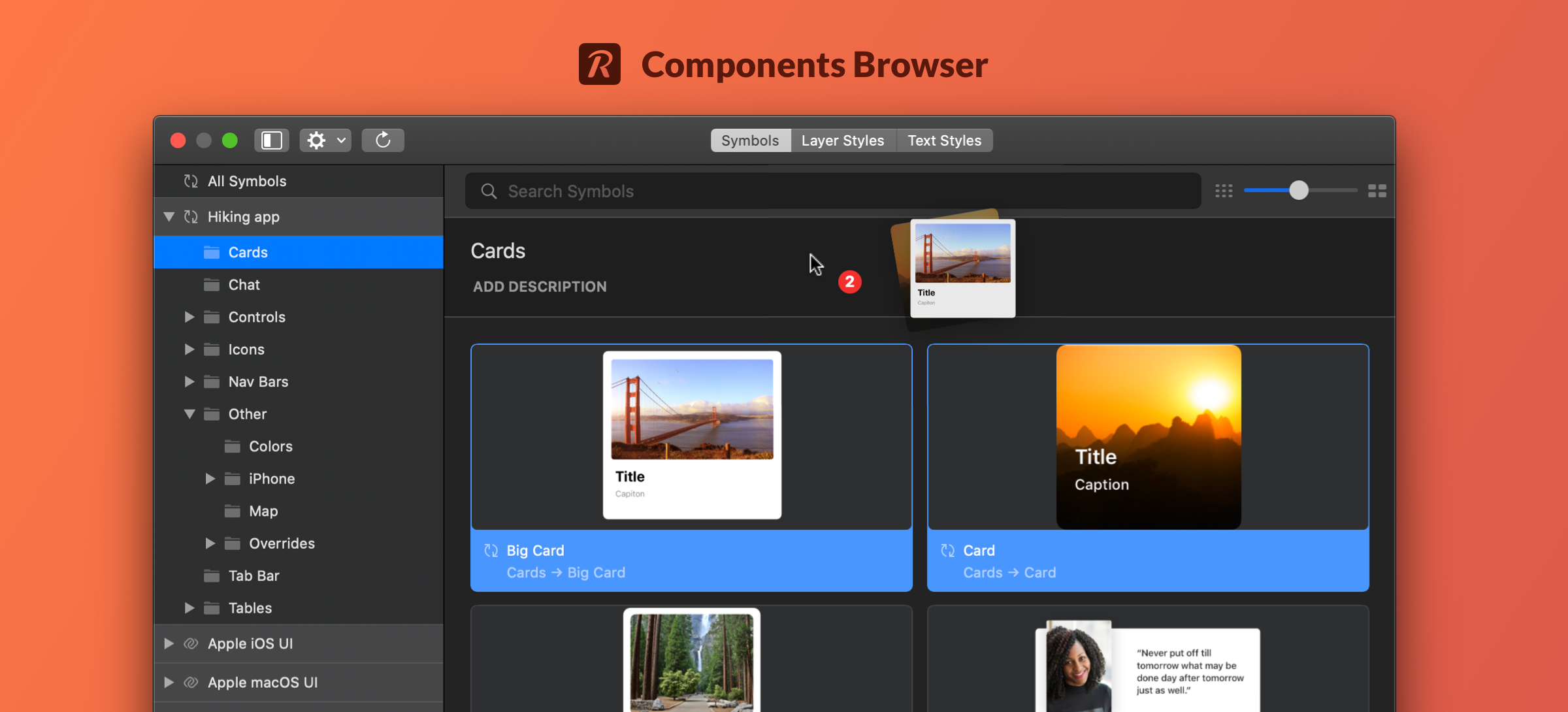1568x712 pixels.
Task: Select the Apple iOS UI row
Action: pyautogui.click(x=299, y=643)
